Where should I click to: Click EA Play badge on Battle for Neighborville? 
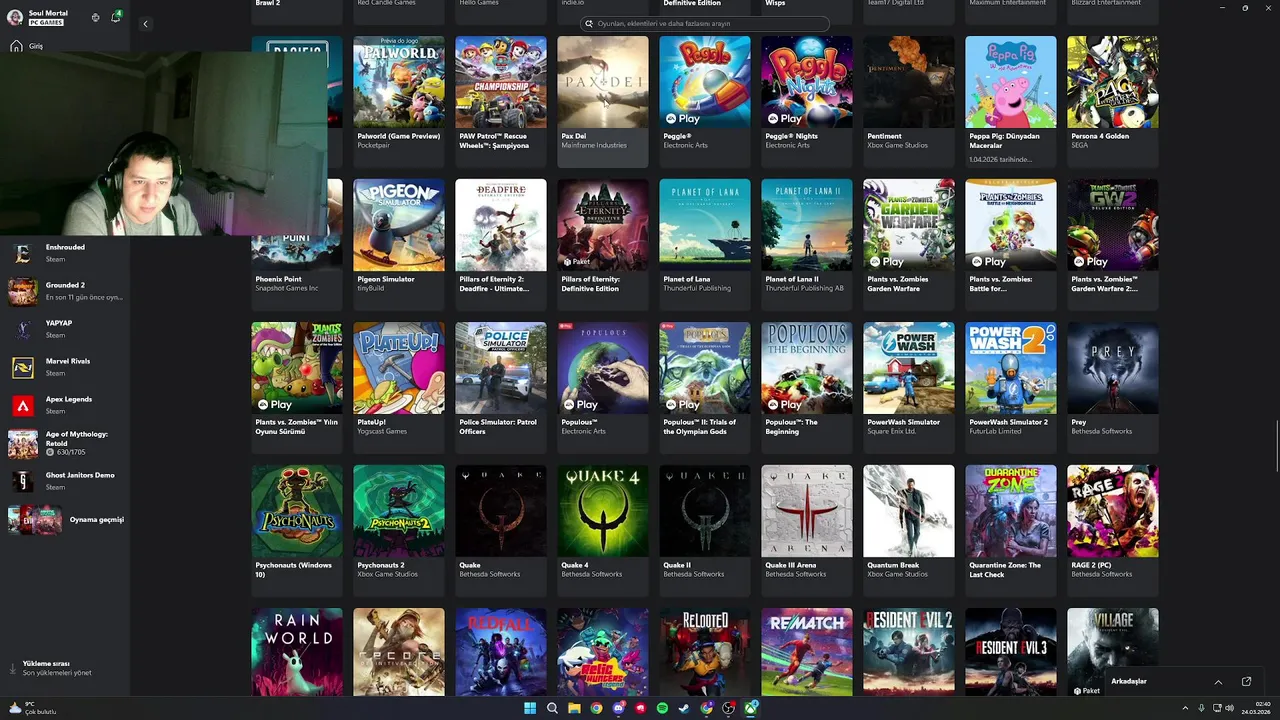pos(988,261)
